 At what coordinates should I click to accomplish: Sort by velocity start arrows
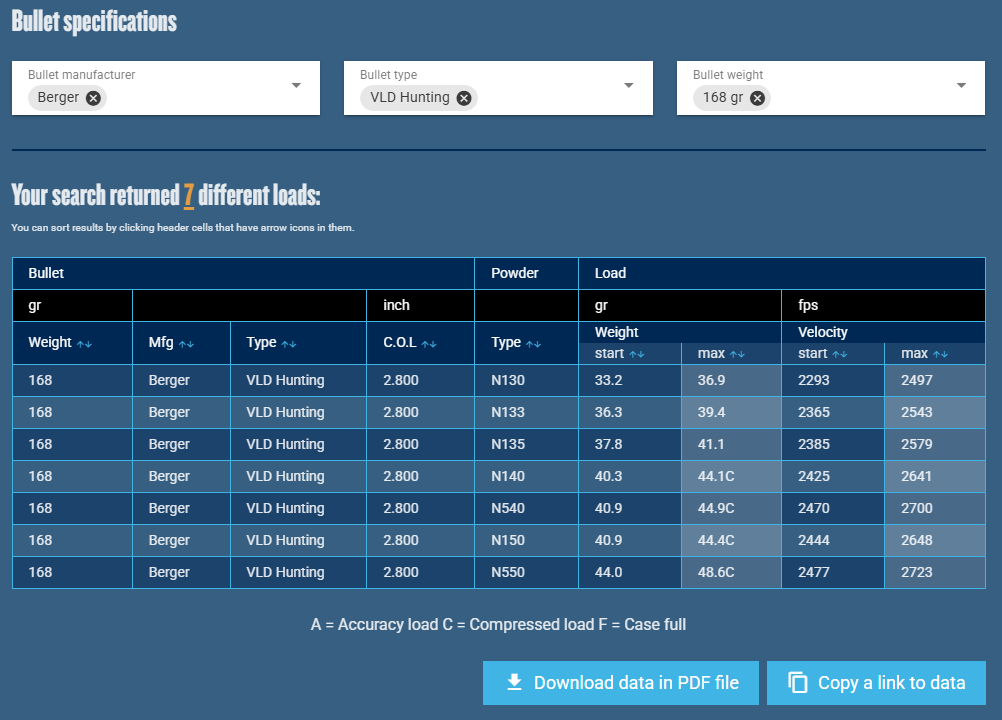click(840, 354)
